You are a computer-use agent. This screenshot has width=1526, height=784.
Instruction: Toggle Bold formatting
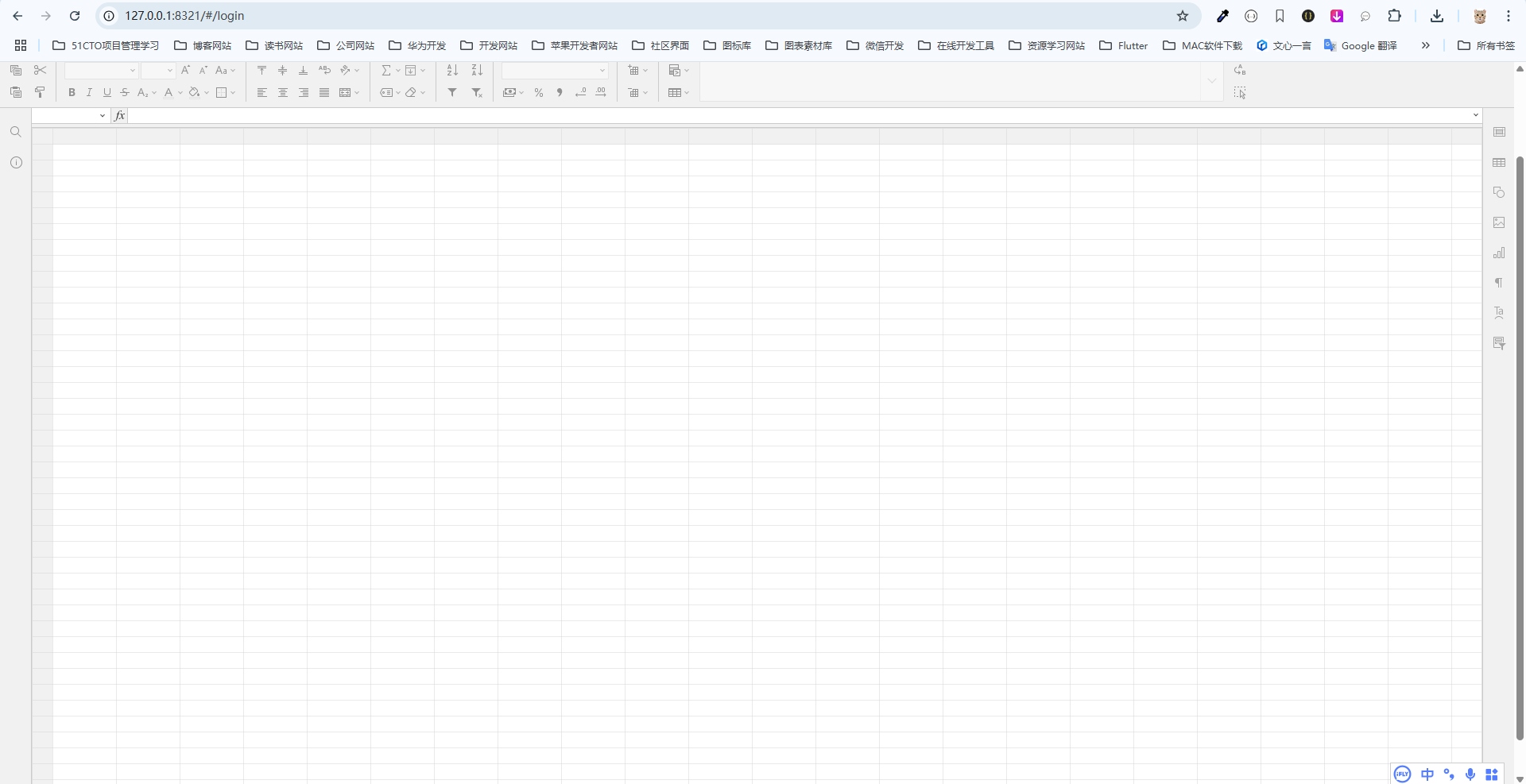click(x=72, y=93)
